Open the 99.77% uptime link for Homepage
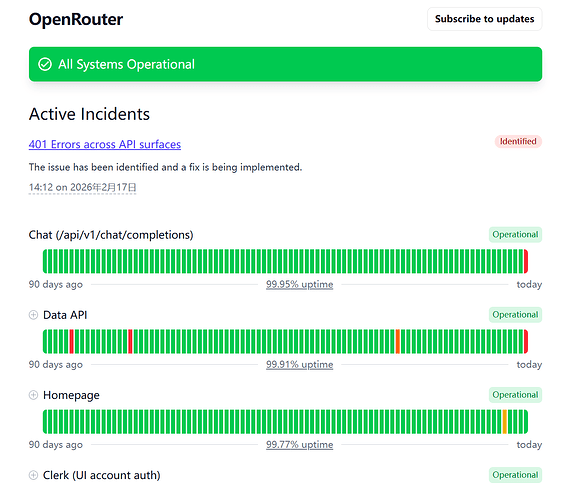 pos(300,445)
